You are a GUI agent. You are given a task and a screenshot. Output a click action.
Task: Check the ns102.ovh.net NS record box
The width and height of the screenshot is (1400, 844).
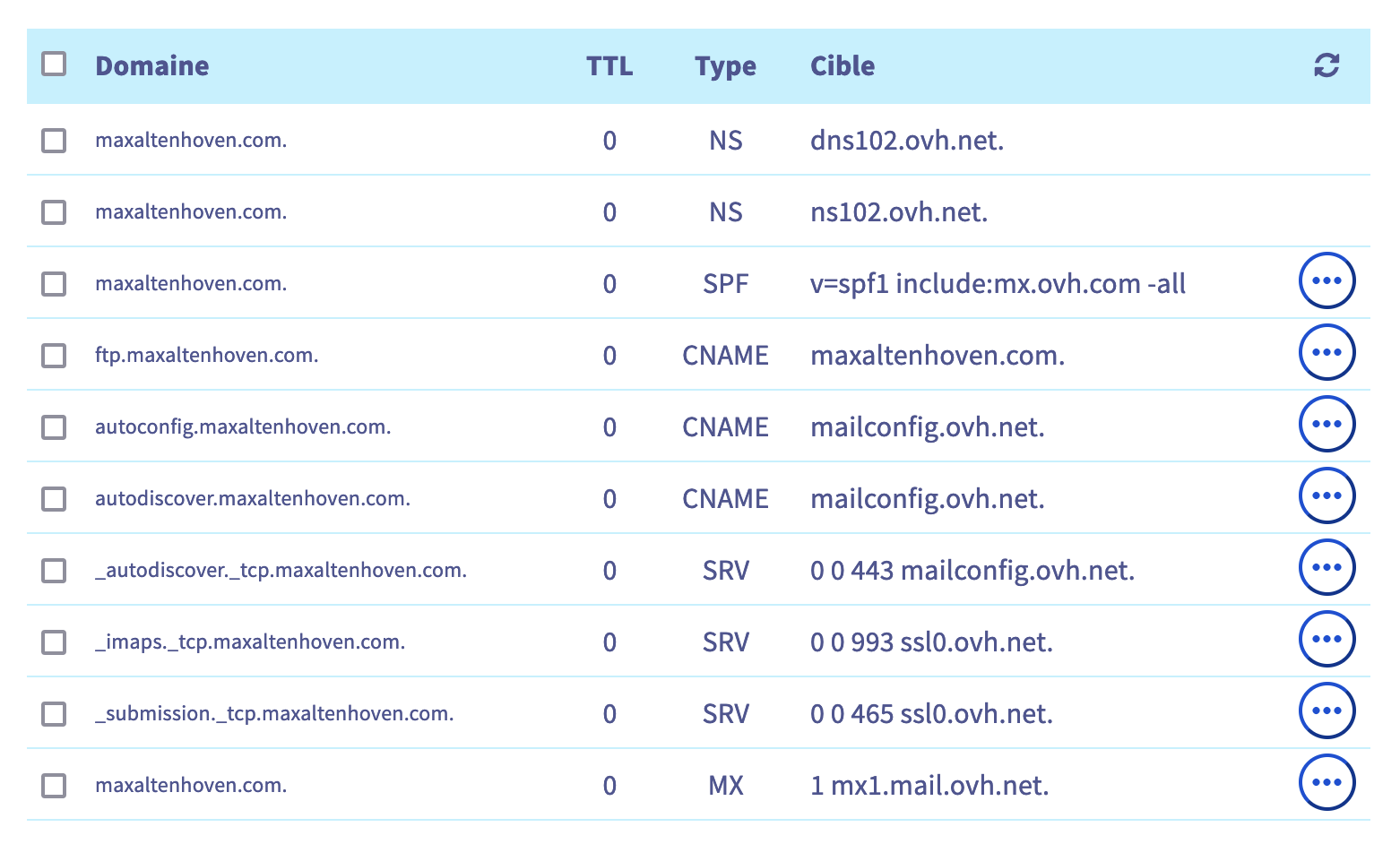click(54, 212)
